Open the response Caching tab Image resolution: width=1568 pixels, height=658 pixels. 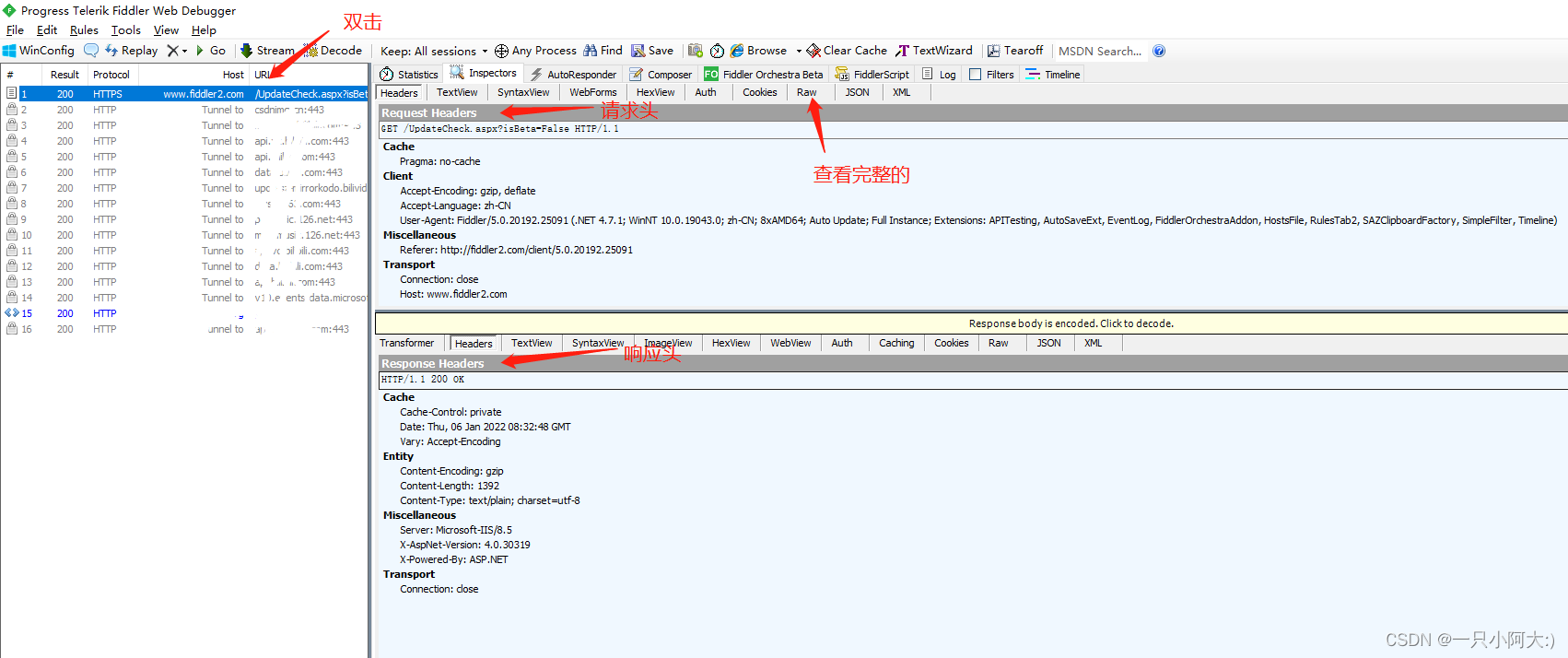coord(896,343)
